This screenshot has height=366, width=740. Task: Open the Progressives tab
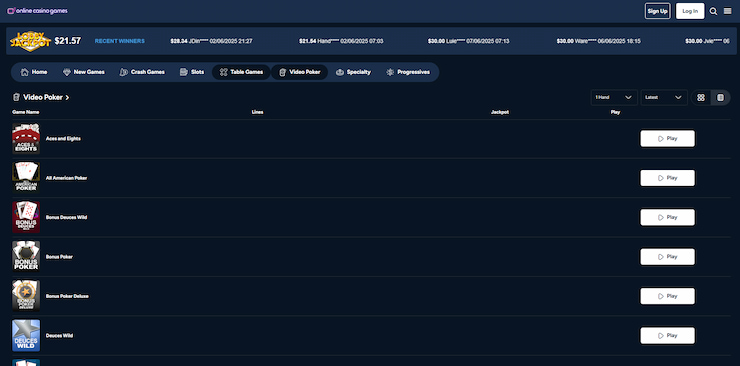point(408,72)
